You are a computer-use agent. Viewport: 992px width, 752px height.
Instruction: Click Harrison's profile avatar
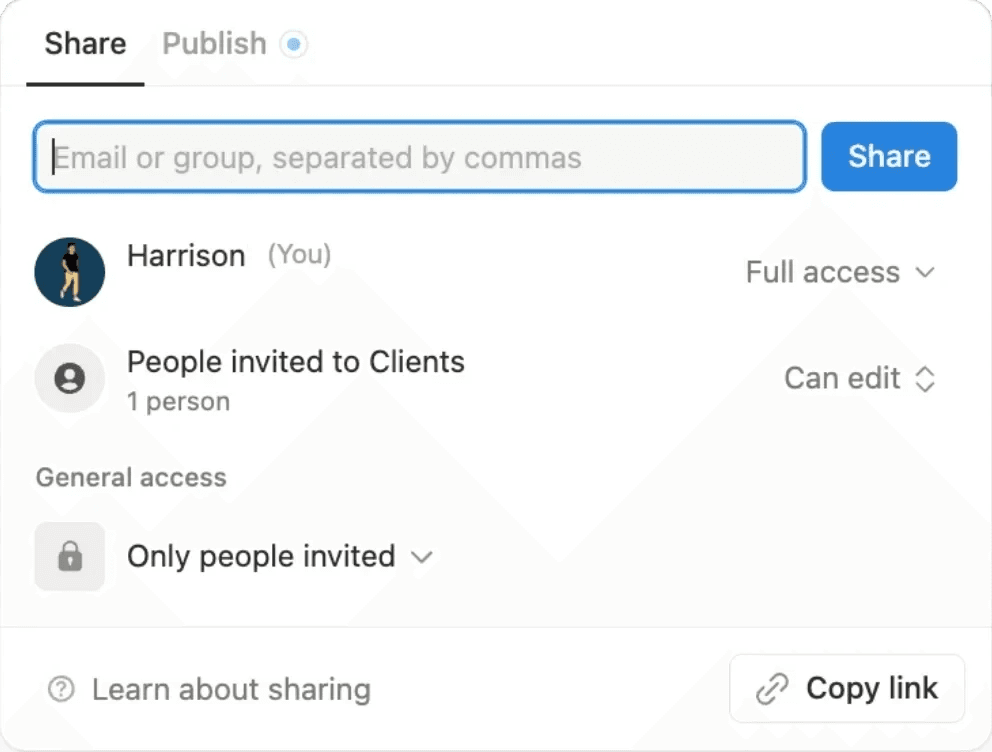(x=69, y=271)
